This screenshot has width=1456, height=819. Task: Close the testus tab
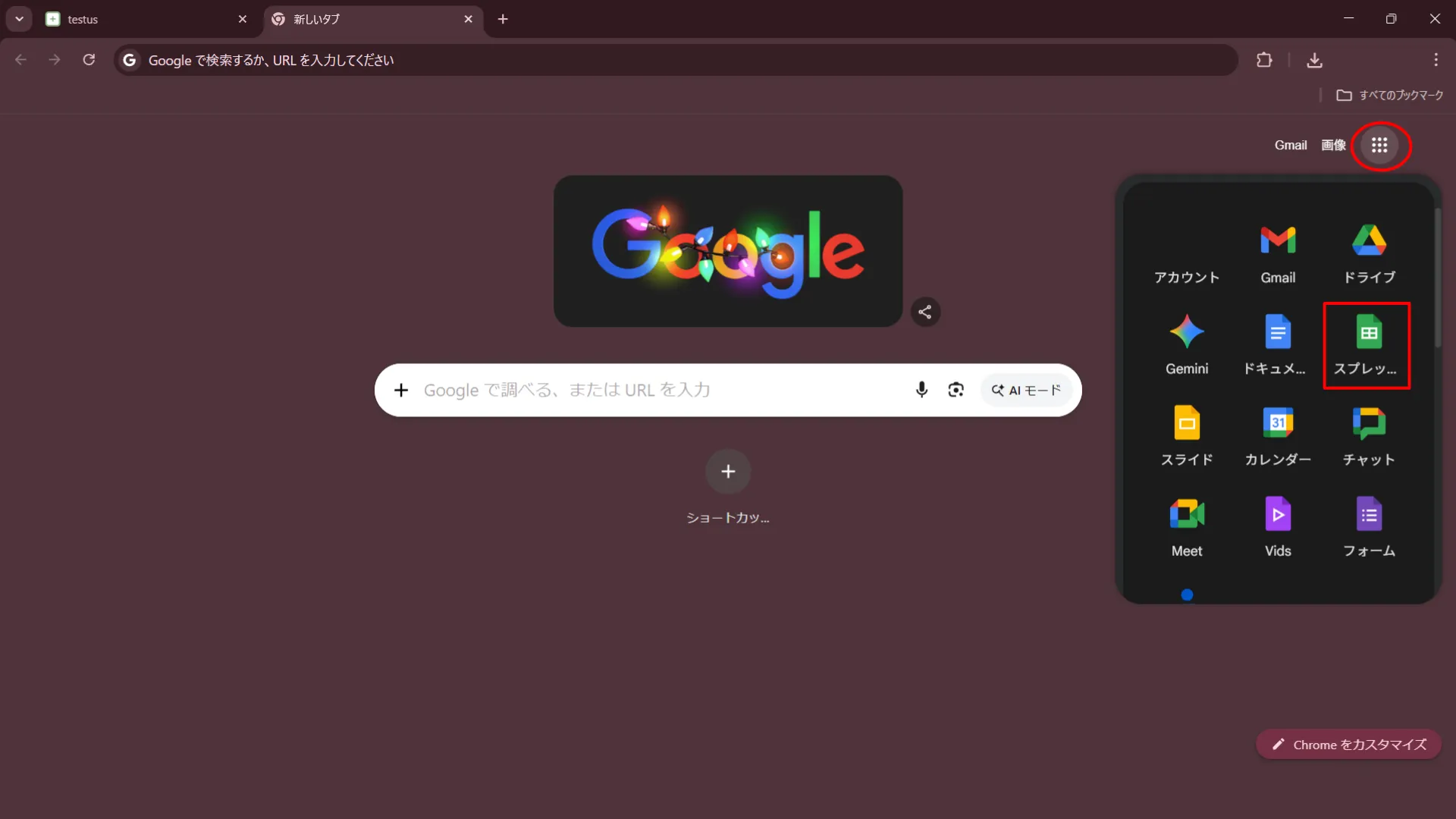point(243,19)
